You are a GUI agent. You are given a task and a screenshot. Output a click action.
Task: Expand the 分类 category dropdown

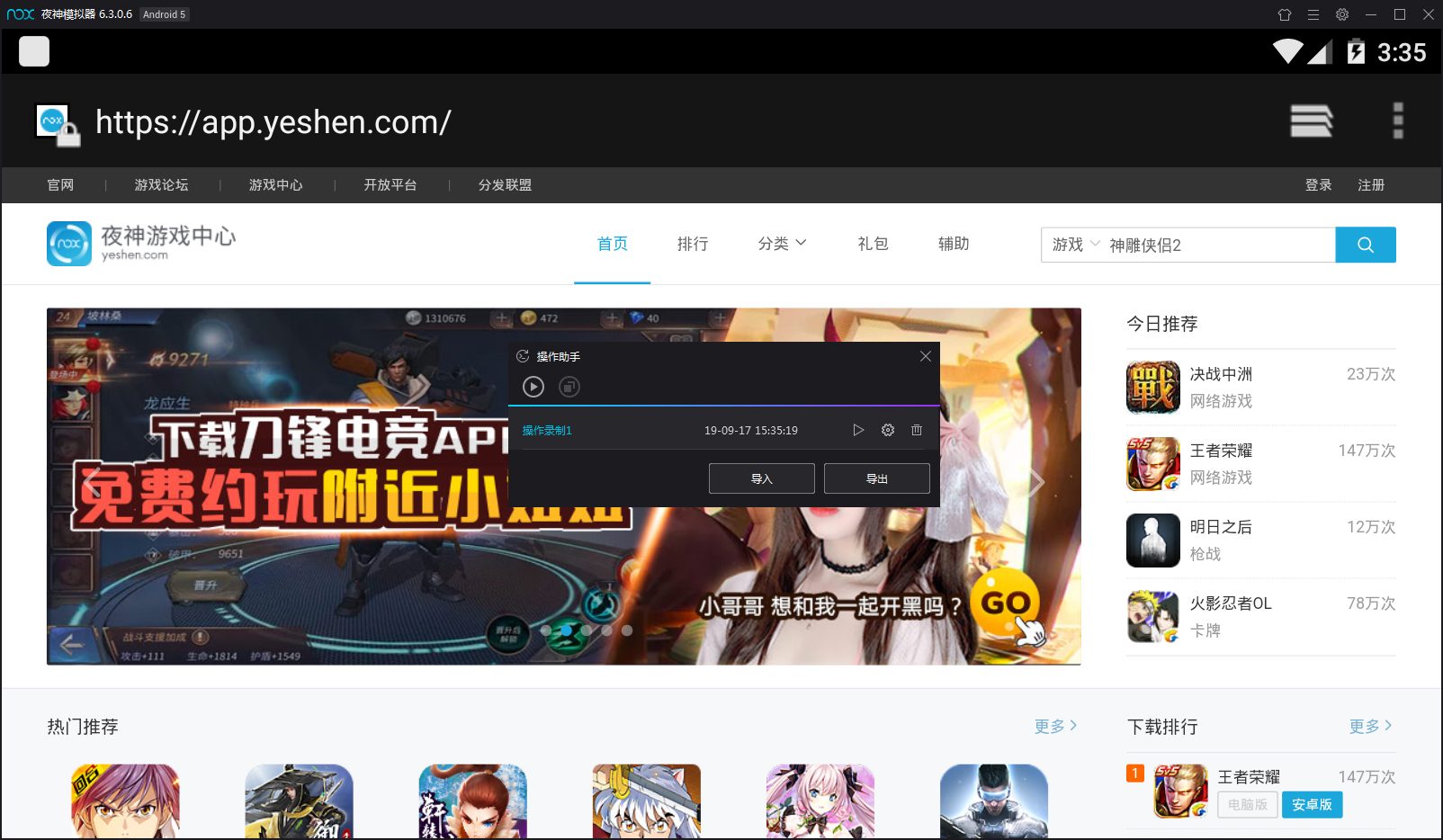782,244
